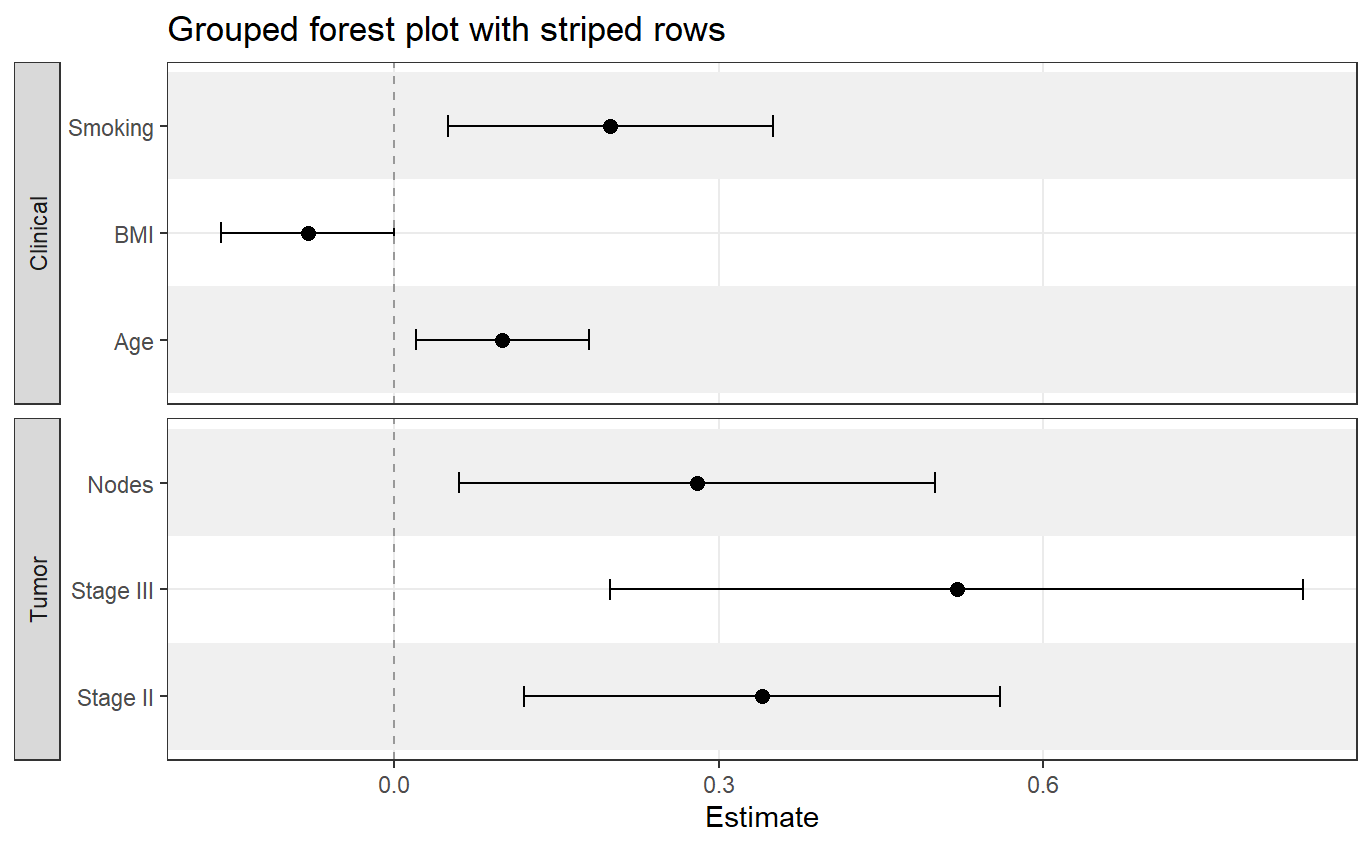
Task: Click the Stage II row label
Action: (115, 698)
